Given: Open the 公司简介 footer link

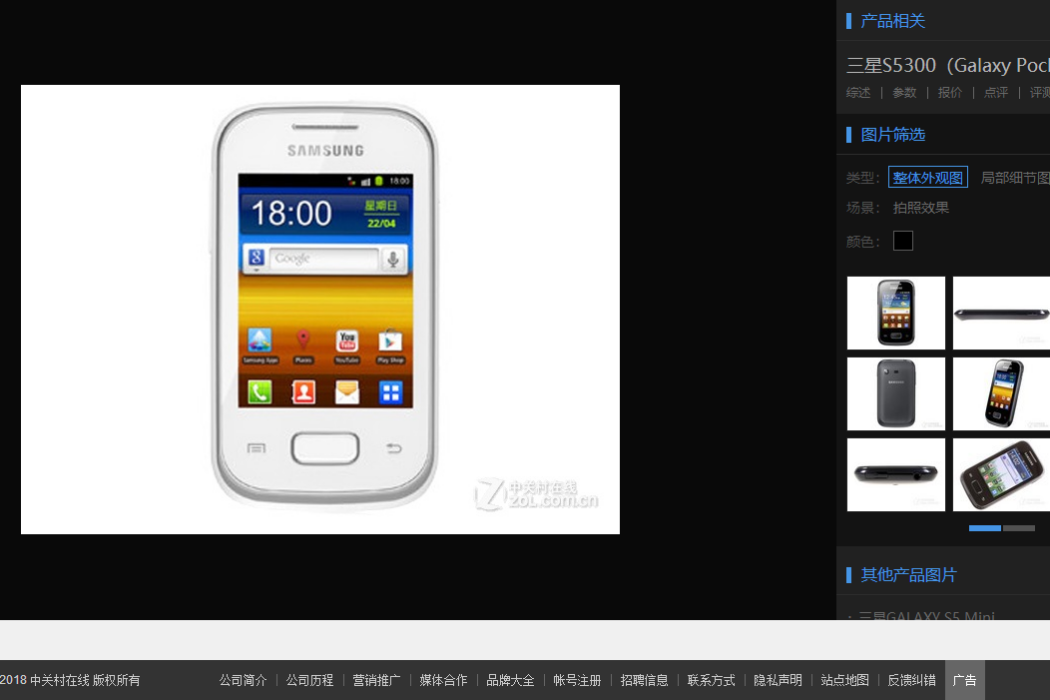Looking at the screenshot, I should click(243, 681).
